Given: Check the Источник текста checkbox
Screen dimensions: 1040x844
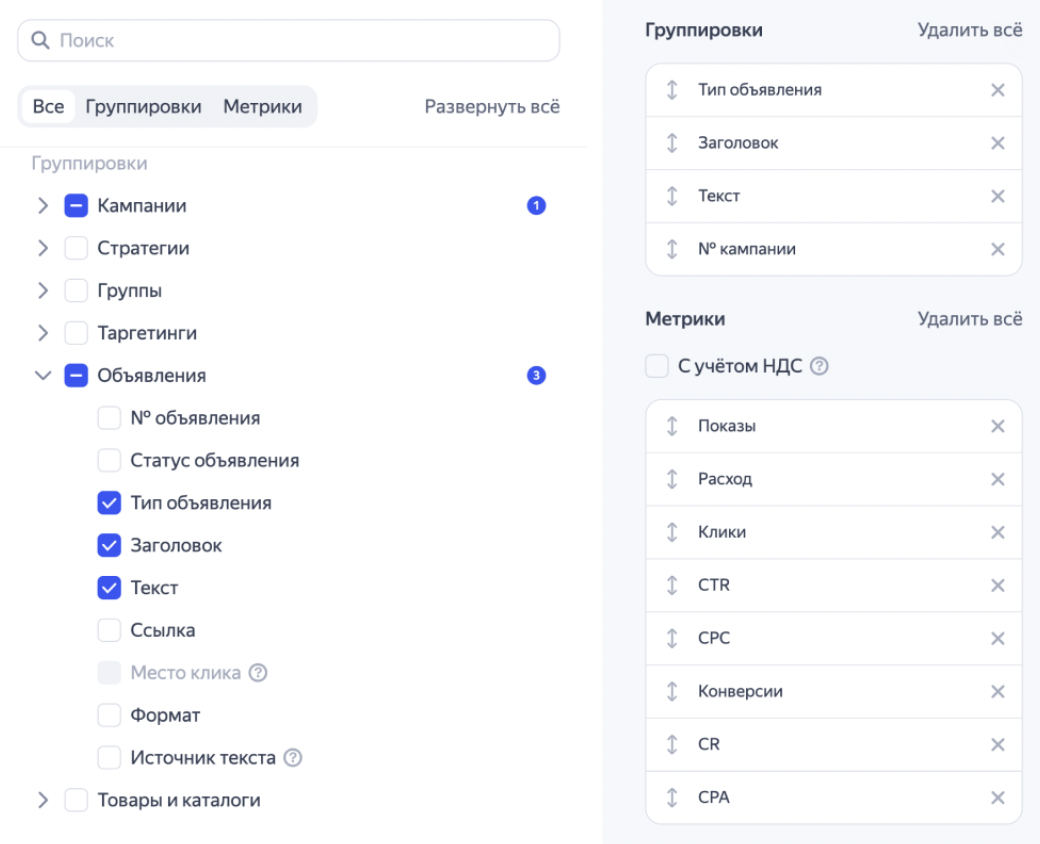Looking at the screenshot, I should coord(109,758).
